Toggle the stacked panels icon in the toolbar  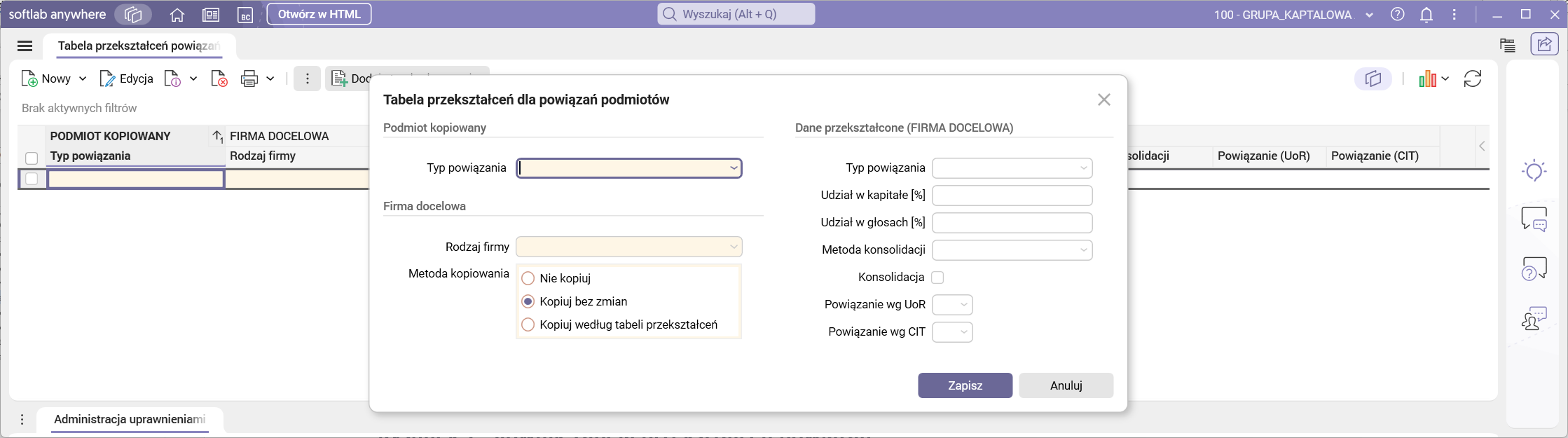click(x=1373, y=78)
